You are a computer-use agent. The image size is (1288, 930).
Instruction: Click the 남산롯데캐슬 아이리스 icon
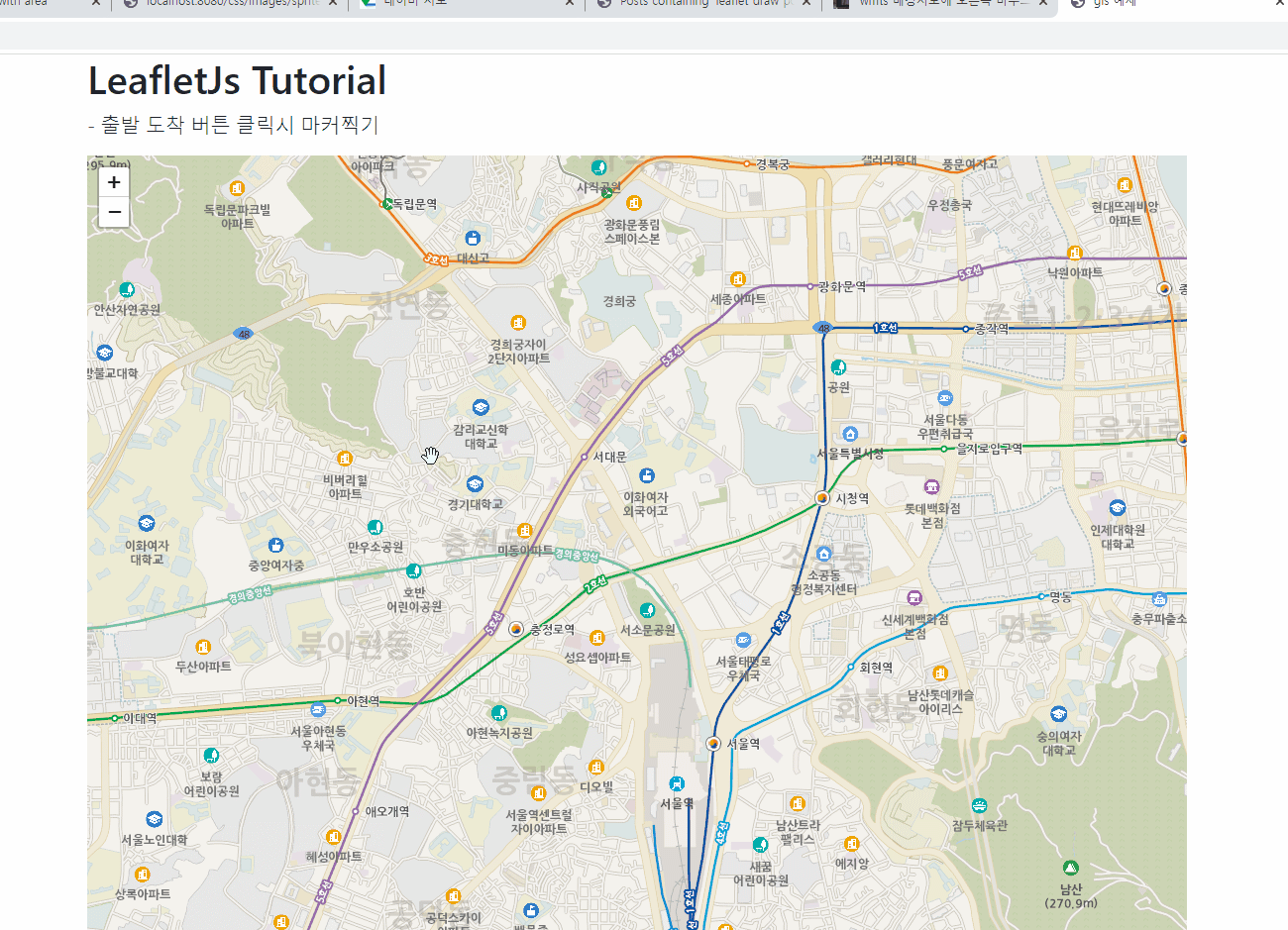940,673
